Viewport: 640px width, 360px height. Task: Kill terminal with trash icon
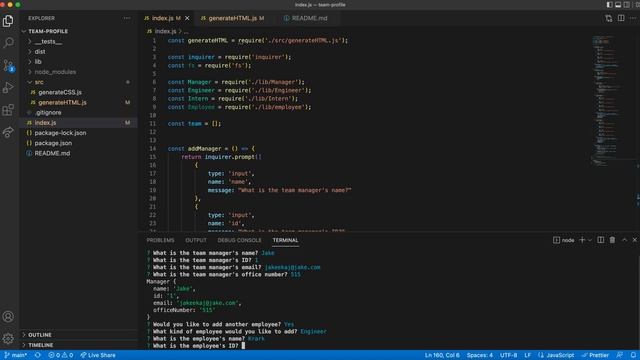coord(612,240)
